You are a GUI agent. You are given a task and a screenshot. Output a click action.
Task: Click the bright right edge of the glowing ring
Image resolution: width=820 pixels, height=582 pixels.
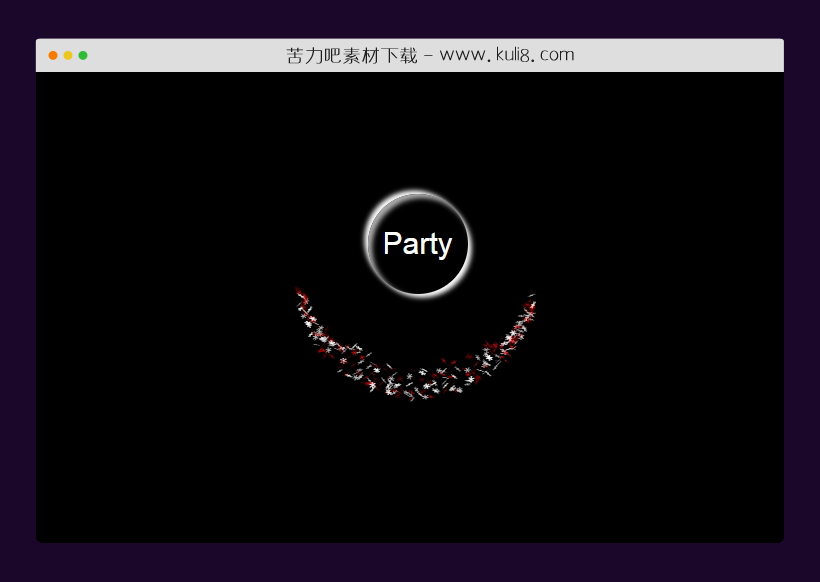click(467, 245)
